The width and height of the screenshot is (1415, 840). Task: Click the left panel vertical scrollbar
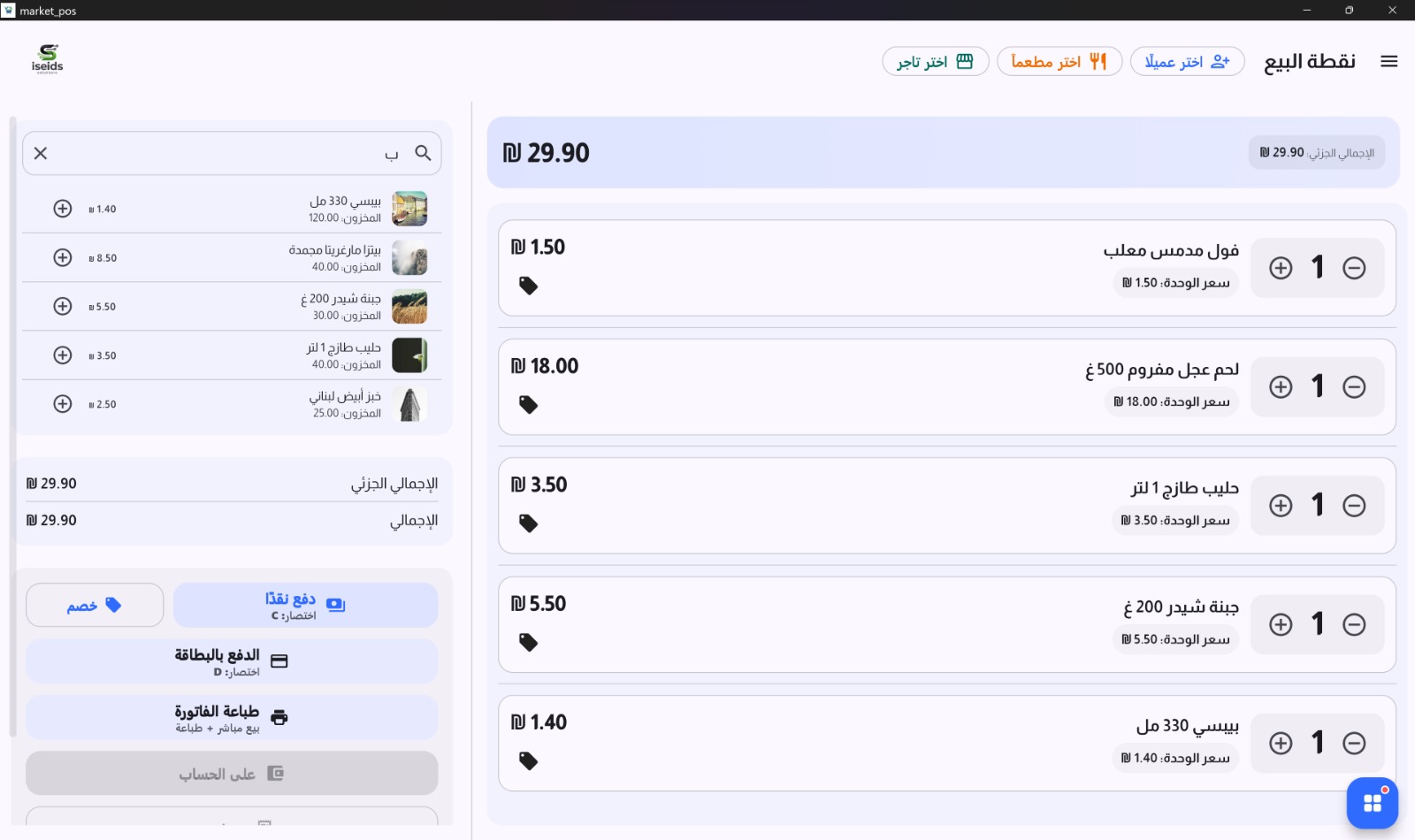click(12, 426)
